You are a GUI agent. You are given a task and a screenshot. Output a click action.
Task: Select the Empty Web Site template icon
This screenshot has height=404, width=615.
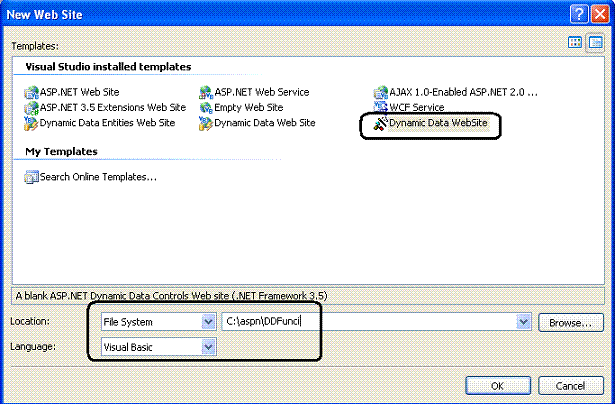pyautogui.click(x=206, y=108)
